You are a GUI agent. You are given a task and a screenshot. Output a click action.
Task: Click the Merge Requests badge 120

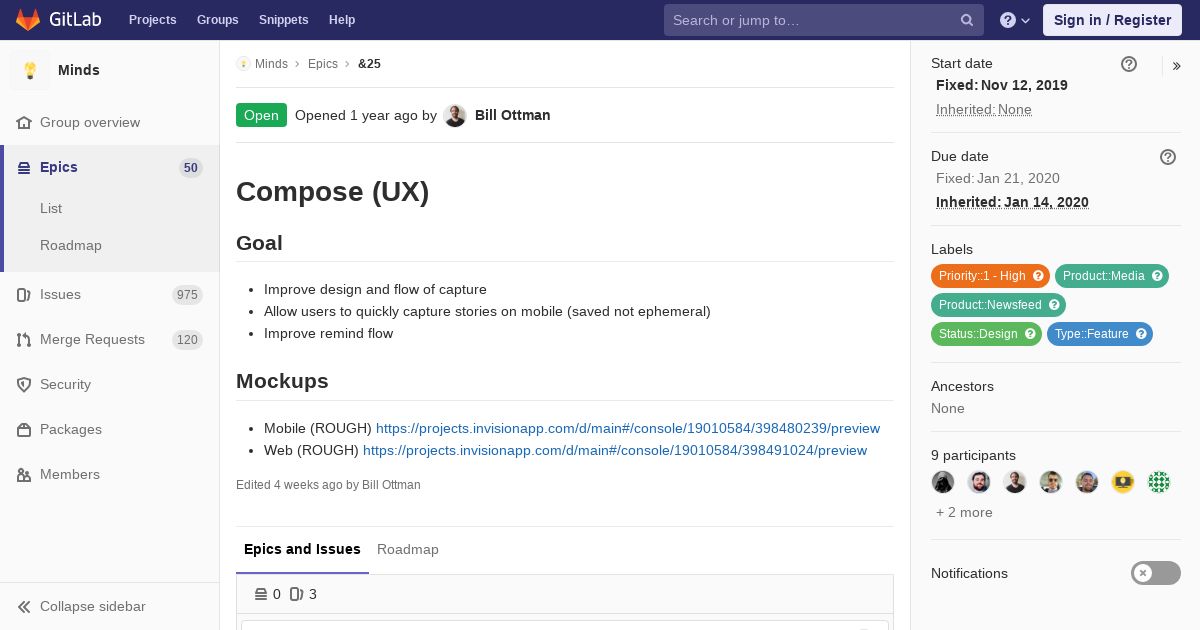[x=187, y=340]
